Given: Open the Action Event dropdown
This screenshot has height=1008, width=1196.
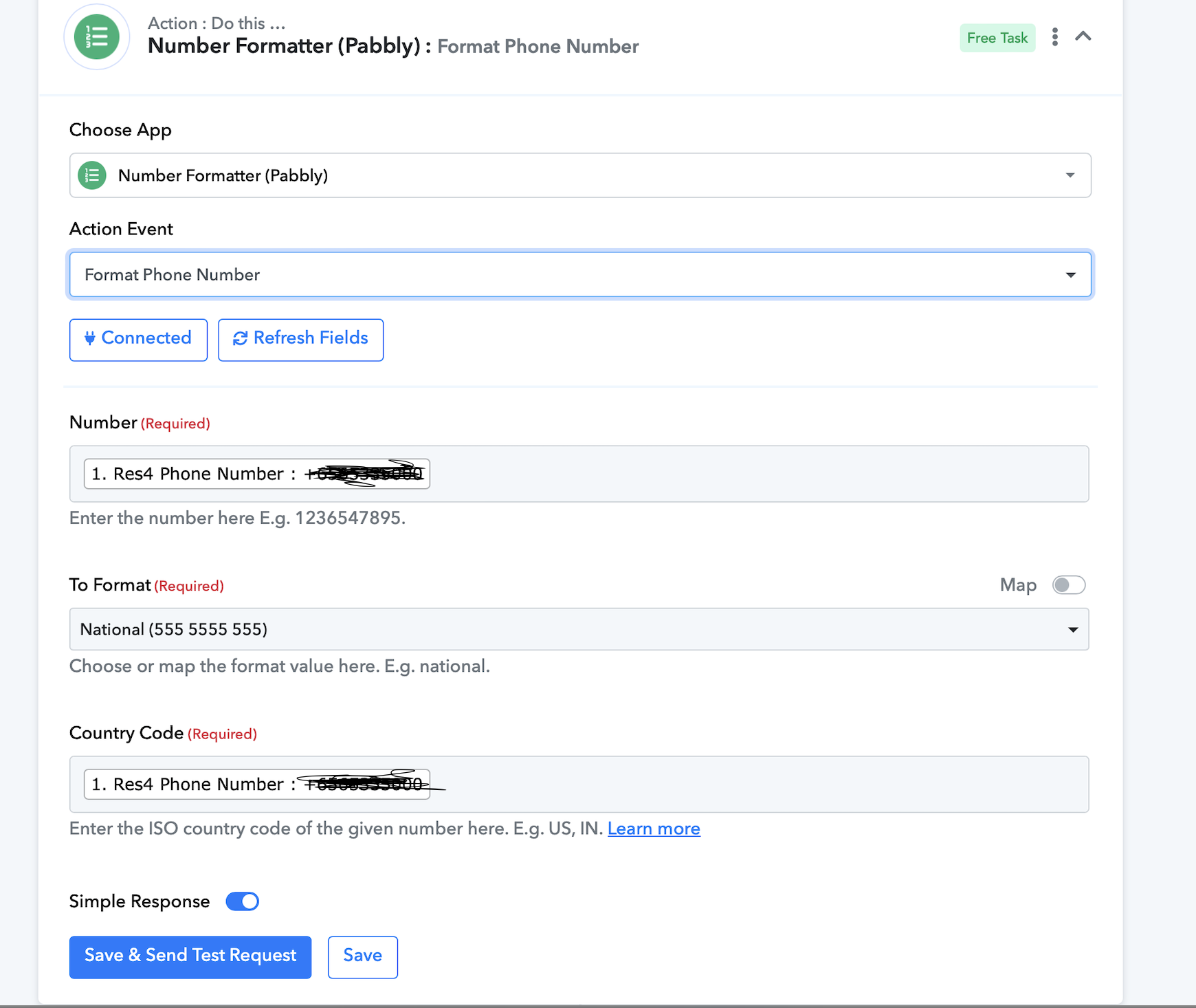Looking at the screenshot, I should click(x=580, y=274).
